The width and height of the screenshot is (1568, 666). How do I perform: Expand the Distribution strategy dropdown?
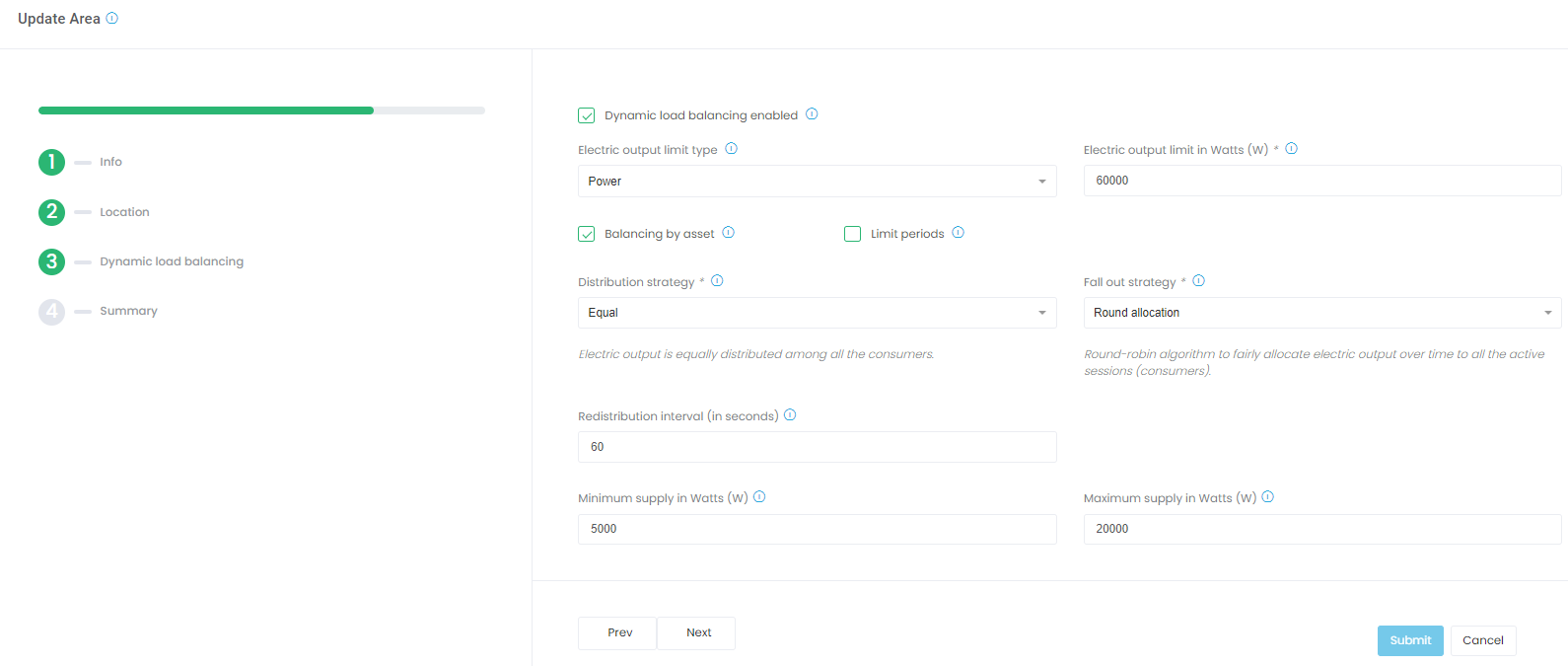(x=817, y=313)
